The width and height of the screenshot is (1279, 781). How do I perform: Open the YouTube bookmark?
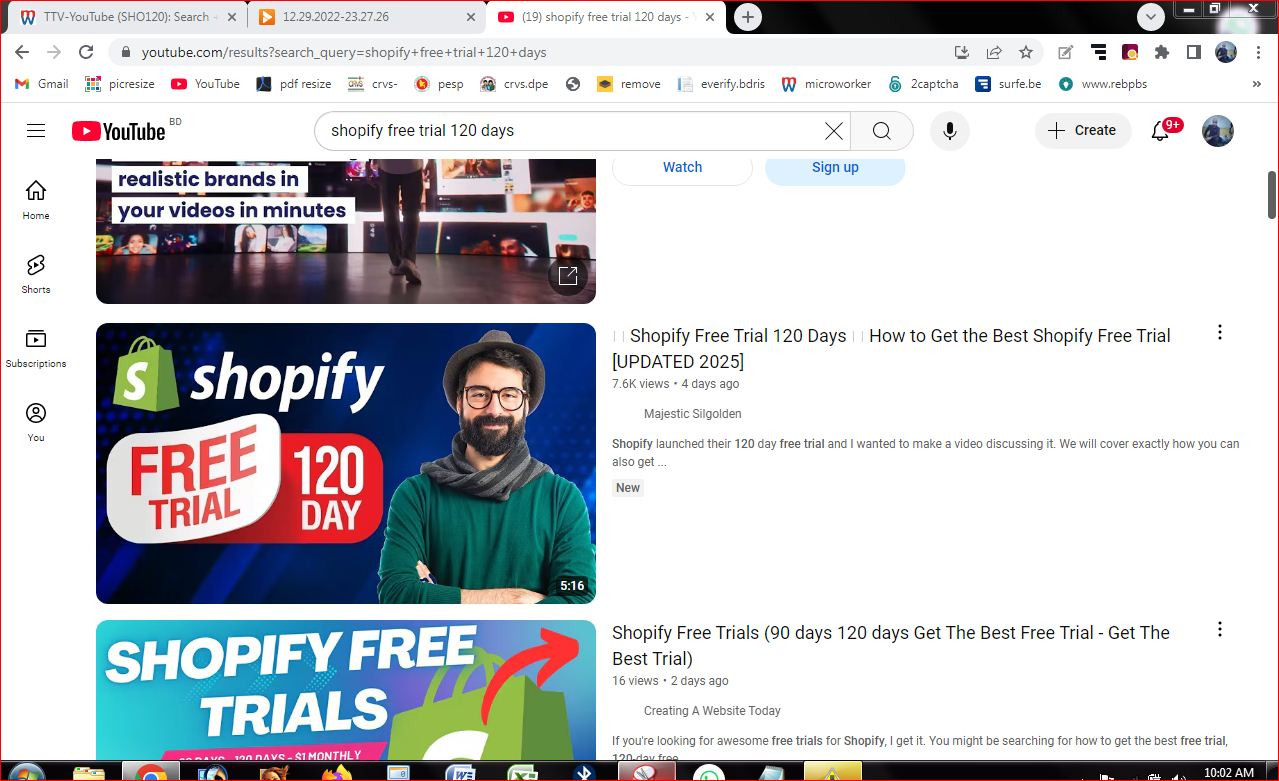tap(206, 84)
